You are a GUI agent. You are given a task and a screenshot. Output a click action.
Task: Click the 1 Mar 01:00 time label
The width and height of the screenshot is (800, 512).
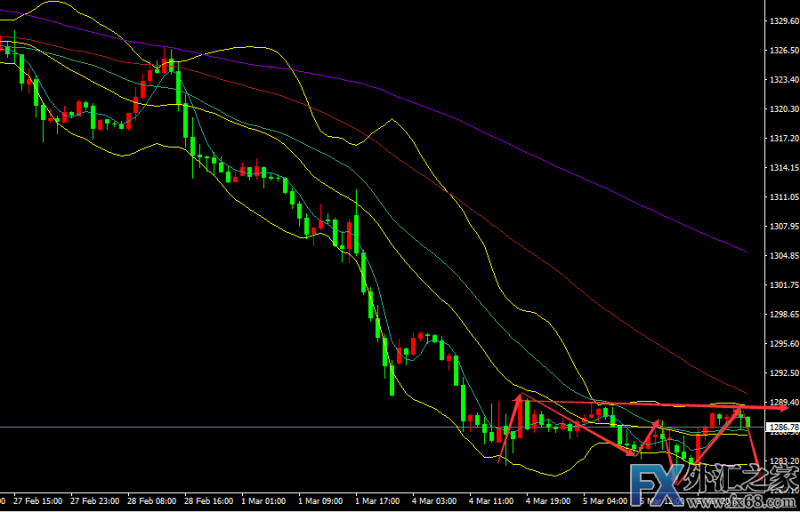coord(264,501)
